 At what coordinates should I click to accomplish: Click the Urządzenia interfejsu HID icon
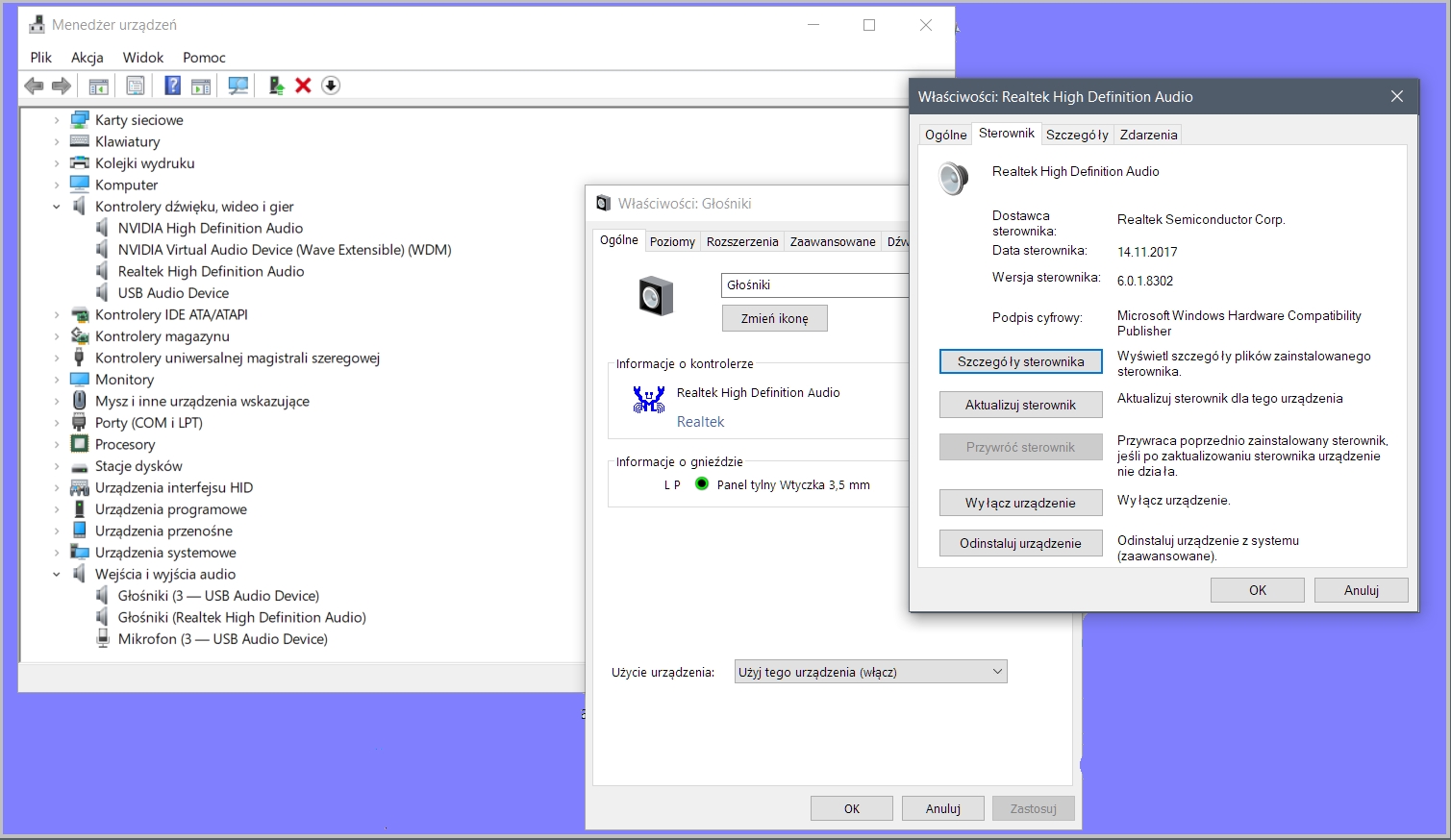pyautogui.click(x=80, y=487)
